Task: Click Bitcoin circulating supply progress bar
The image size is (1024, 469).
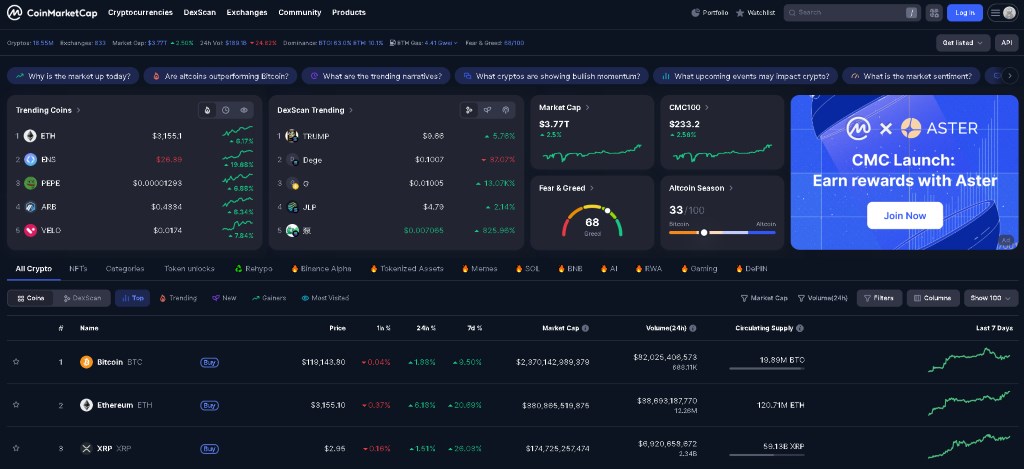Action: (x=766, y=369)
